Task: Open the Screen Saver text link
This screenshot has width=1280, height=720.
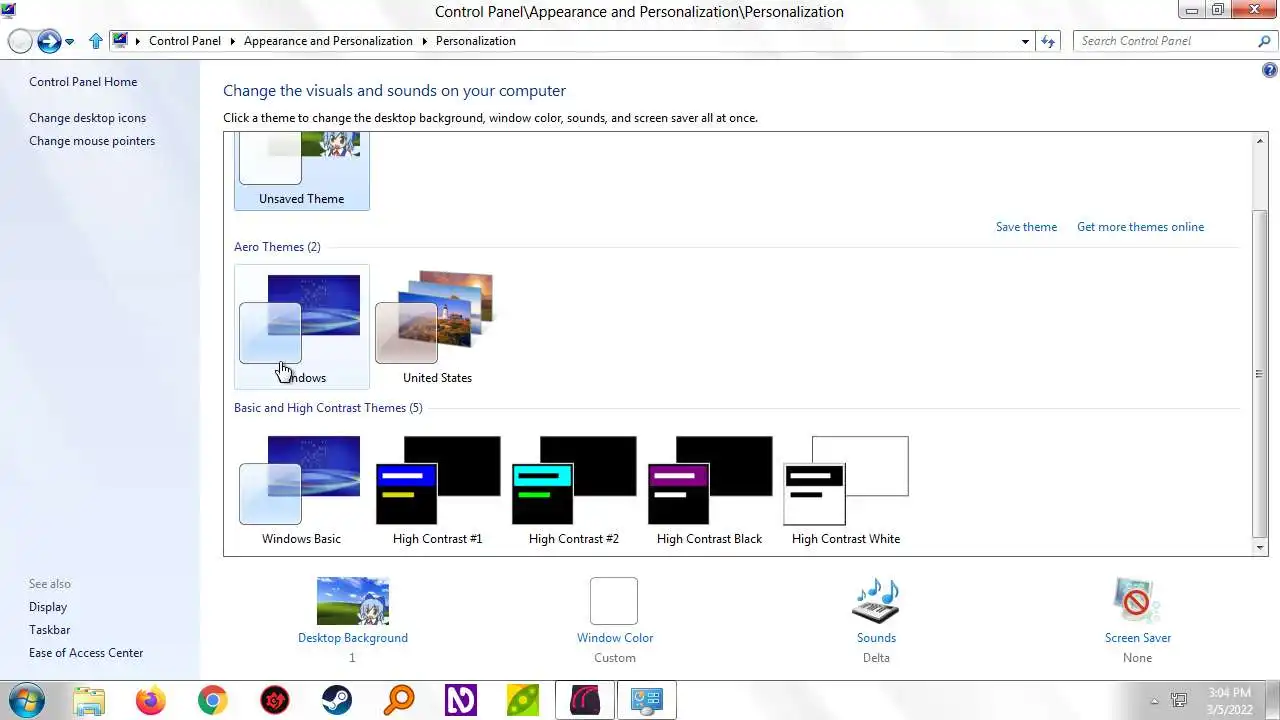Action: click(1138, 638)
